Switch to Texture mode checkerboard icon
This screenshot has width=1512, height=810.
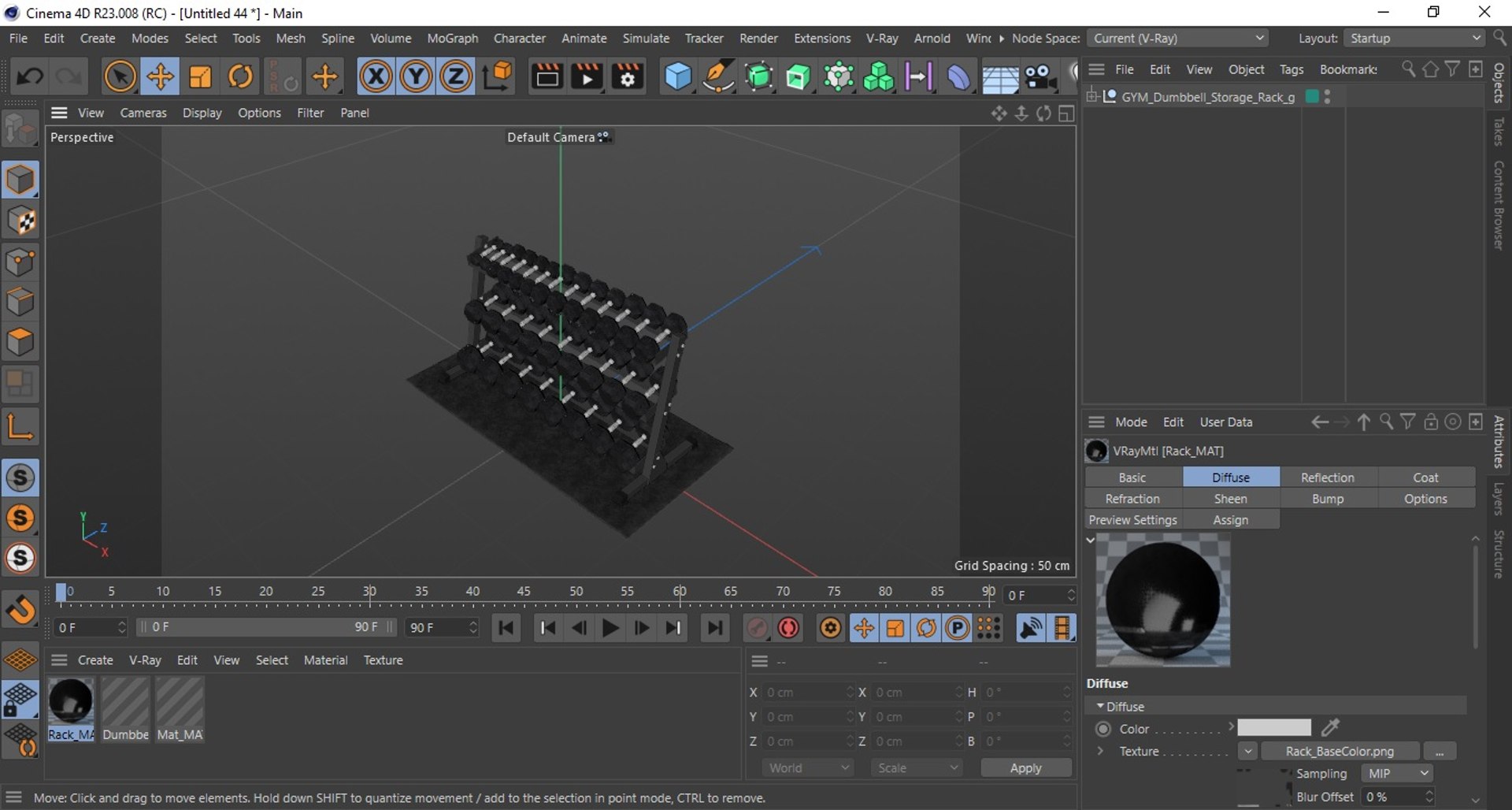(20, 221)
